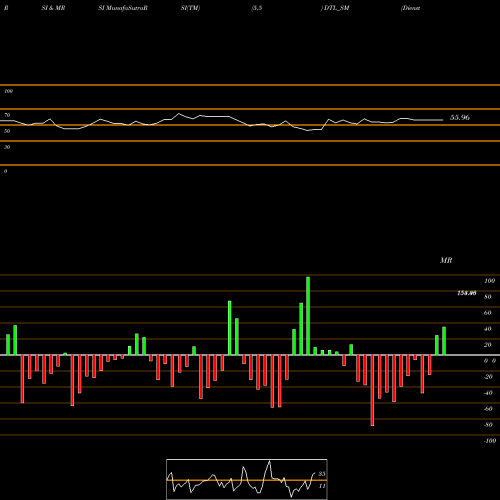The width and height of the screenshot is (500, 500).
Task: Click the upper value label in mini chart
Action: point(322,474)
